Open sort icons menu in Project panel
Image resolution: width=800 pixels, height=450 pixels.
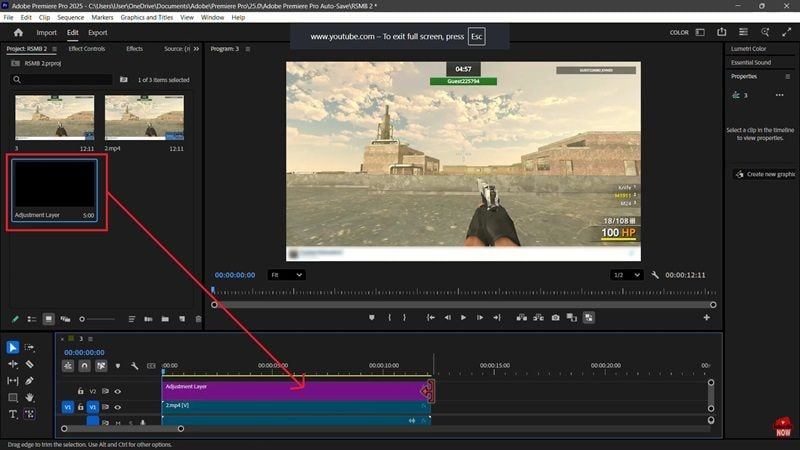(132, 319)
